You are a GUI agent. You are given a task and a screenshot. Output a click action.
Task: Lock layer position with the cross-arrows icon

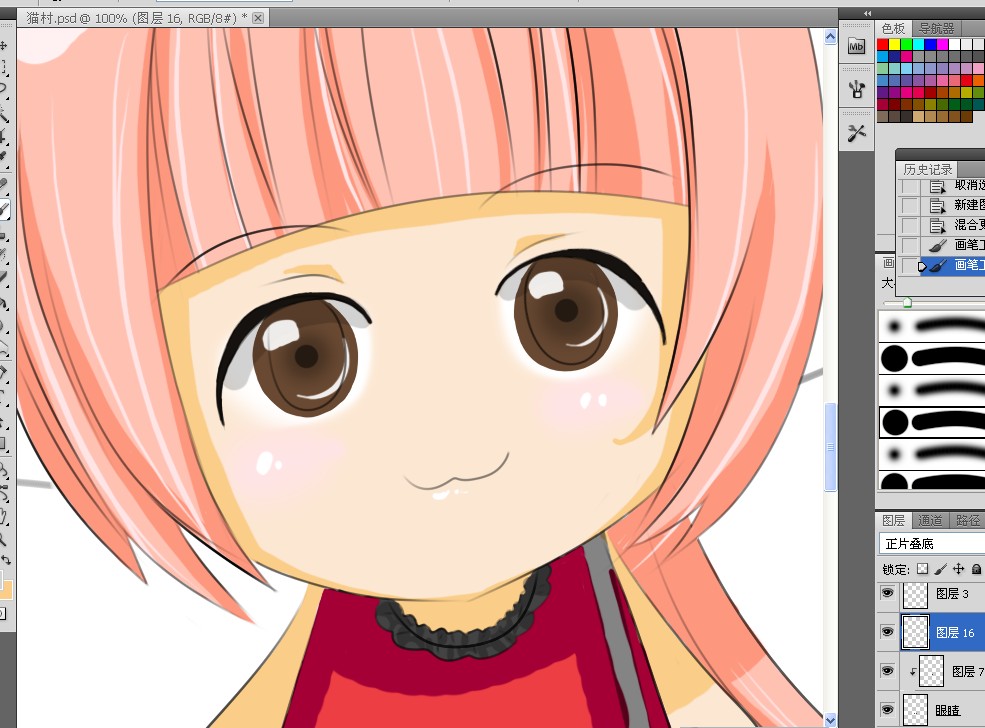click(958, 569)
